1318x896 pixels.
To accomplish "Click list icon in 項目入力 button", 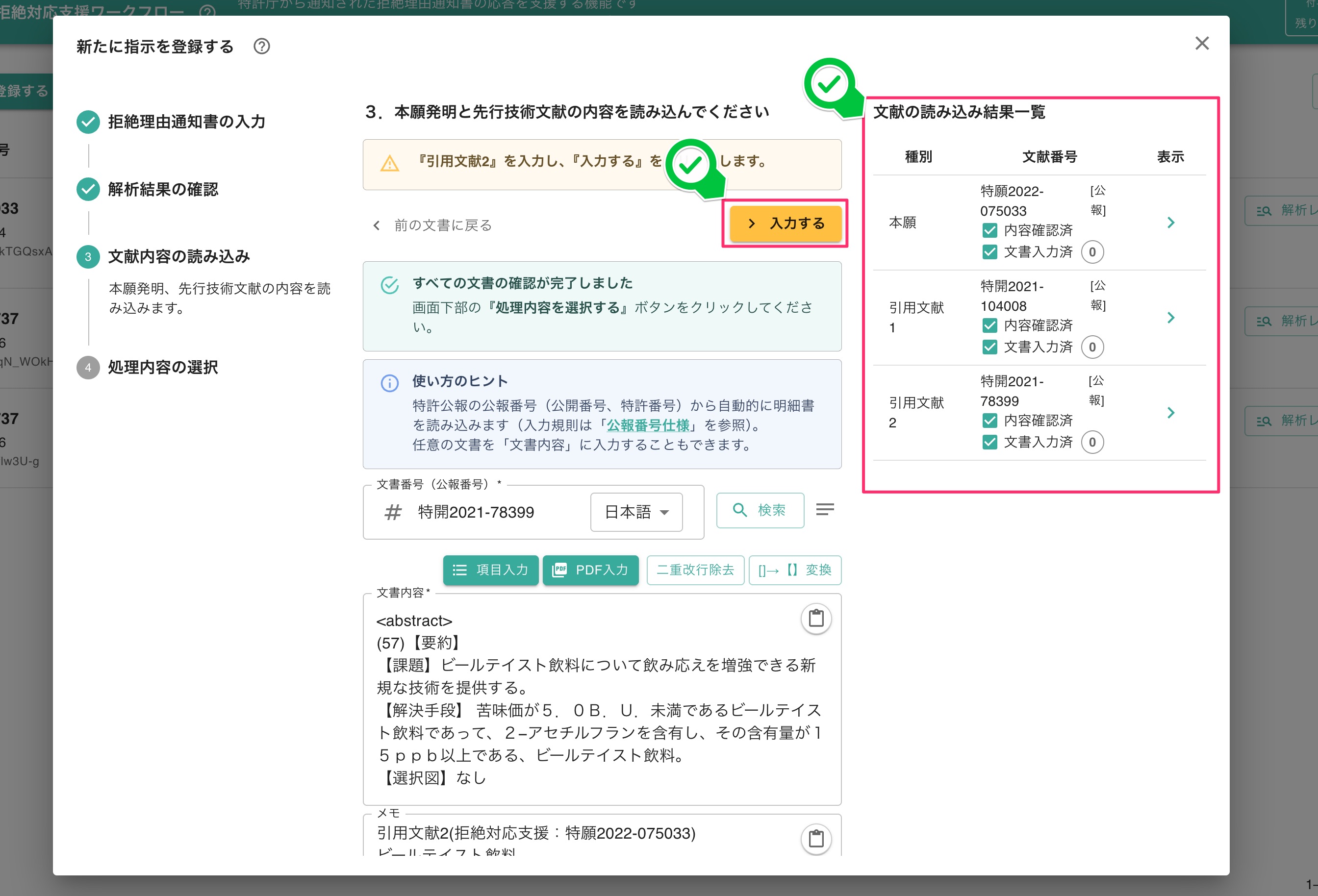I will (x=459, y=570).
